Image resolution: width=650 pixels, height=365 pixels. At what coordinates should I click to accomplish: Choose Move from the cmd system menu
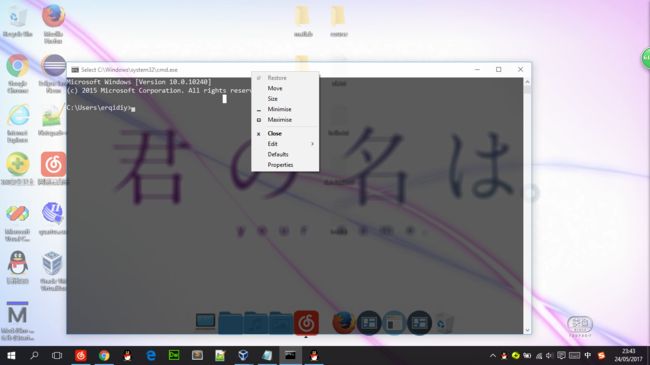tap(275, 88)
